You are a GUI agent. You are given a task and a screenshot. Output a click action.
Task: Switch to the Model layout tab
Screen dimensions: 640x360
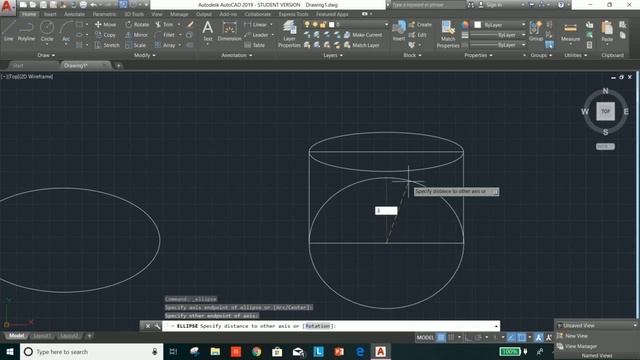16,336
